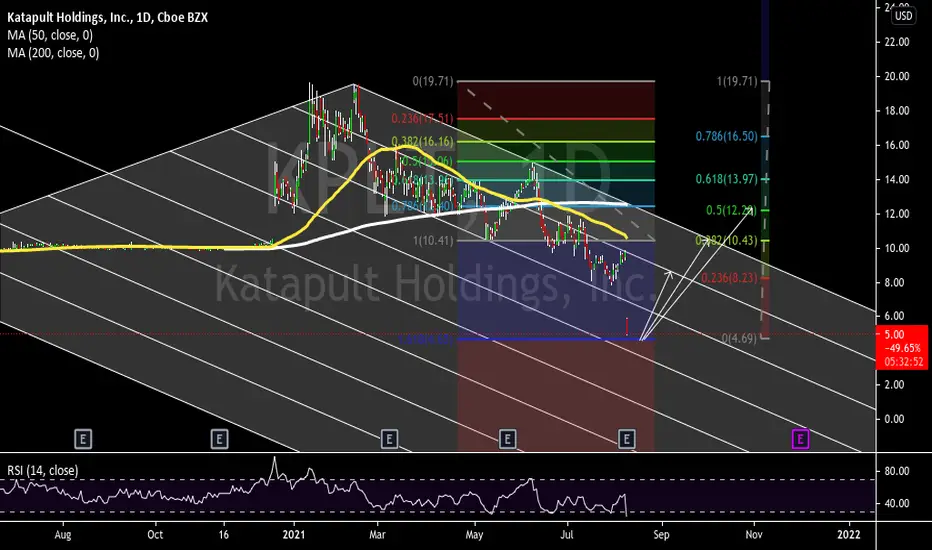Open the E earnings marker above Mar
932x550 pixels.
pos(389,439)
